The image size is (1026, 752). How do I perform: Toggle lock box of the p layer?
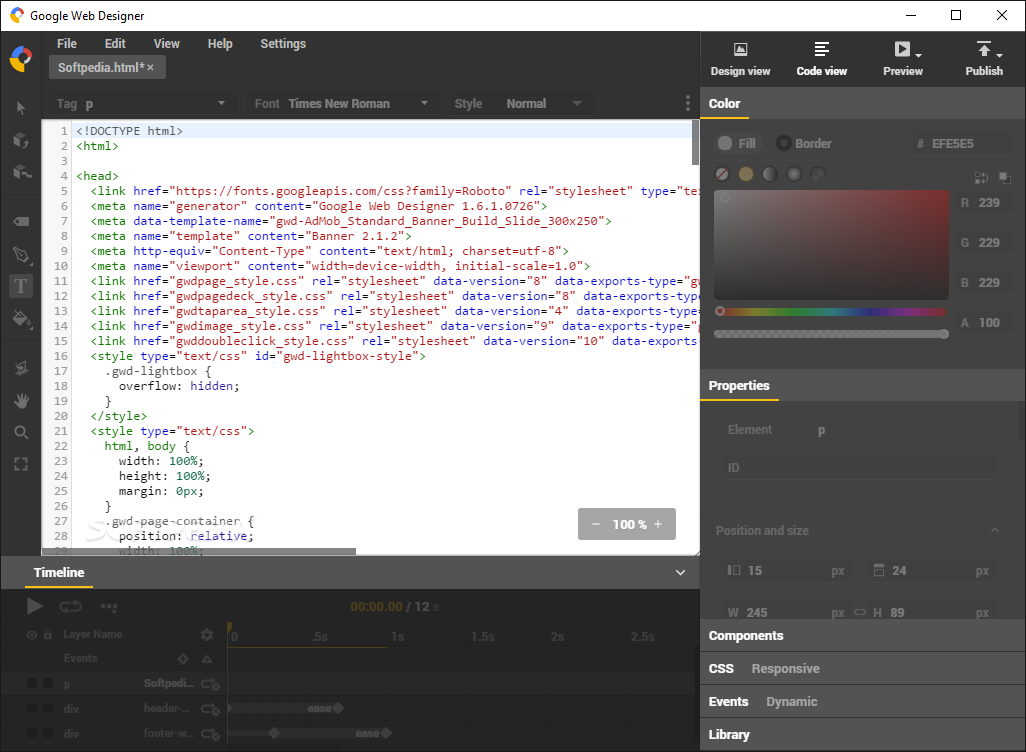[x=48, y=683]
